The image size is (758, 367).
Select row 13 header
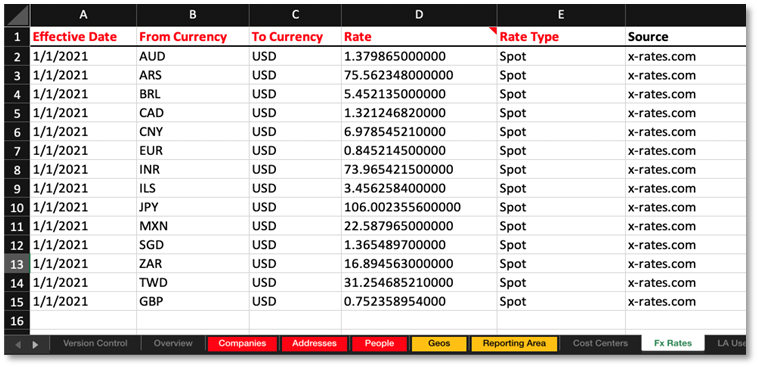tap(17, 264)
